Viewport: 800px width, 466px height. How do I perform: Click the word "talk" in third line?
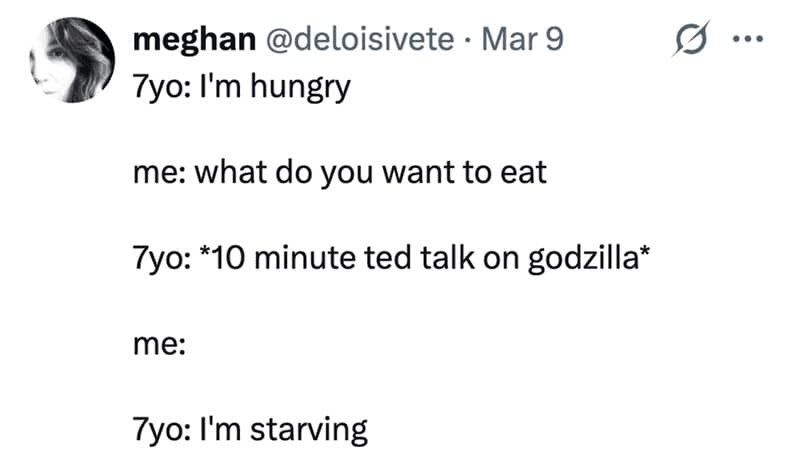431,260
